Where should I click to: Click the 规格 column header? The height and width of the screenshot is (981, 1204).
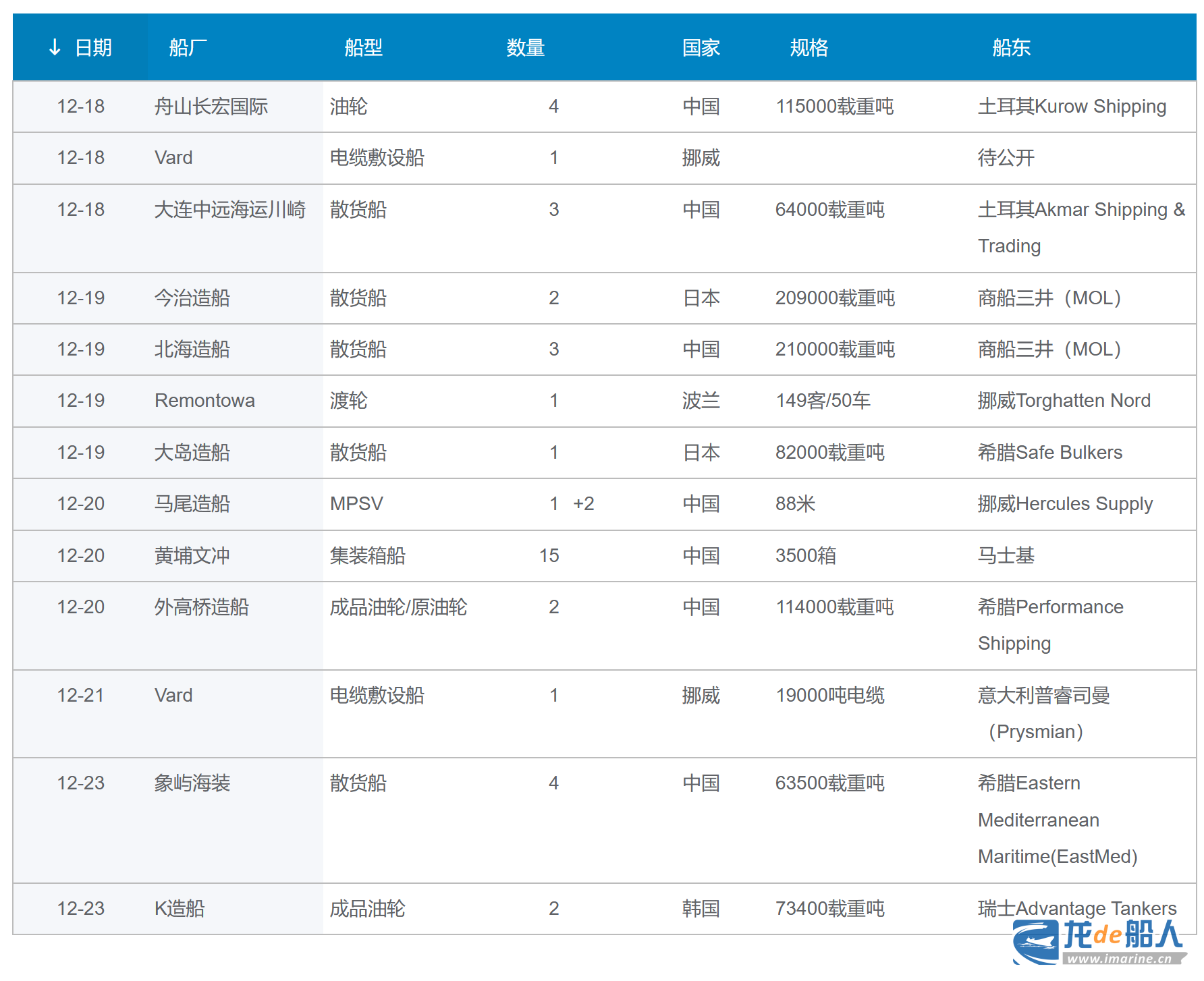pyautogui.click(x=809, y=47)
